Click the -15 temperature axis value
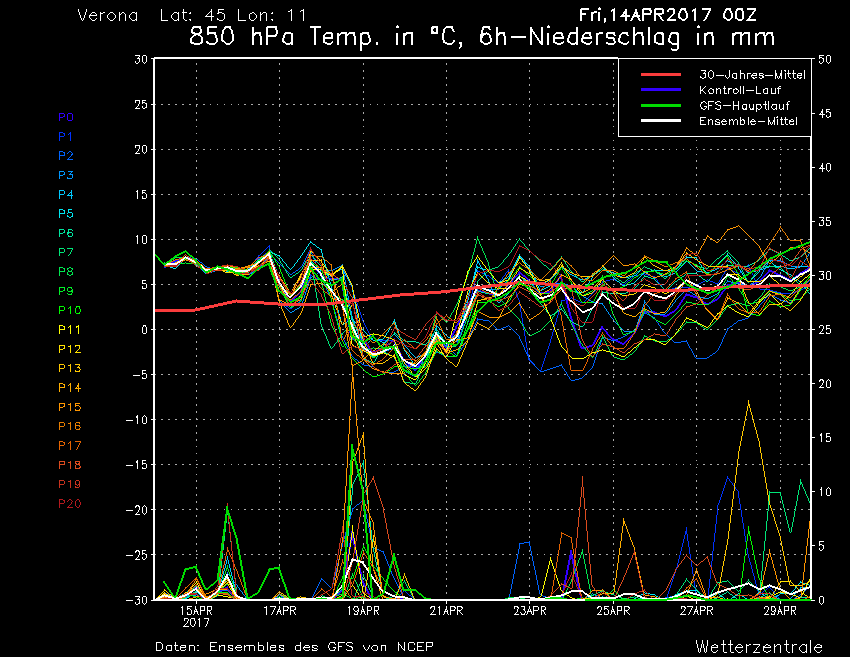The width and height of the screenshot is (850, 657). [137, 465]
